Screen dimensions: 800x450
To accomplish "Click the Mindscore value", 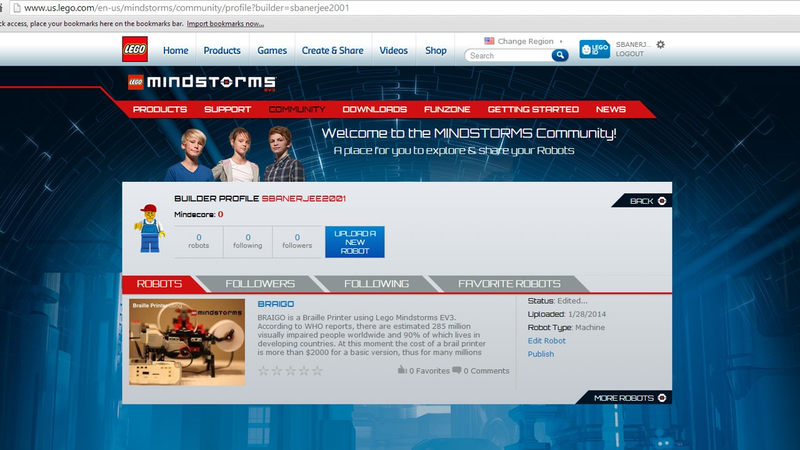I will (x=220, y=214).
